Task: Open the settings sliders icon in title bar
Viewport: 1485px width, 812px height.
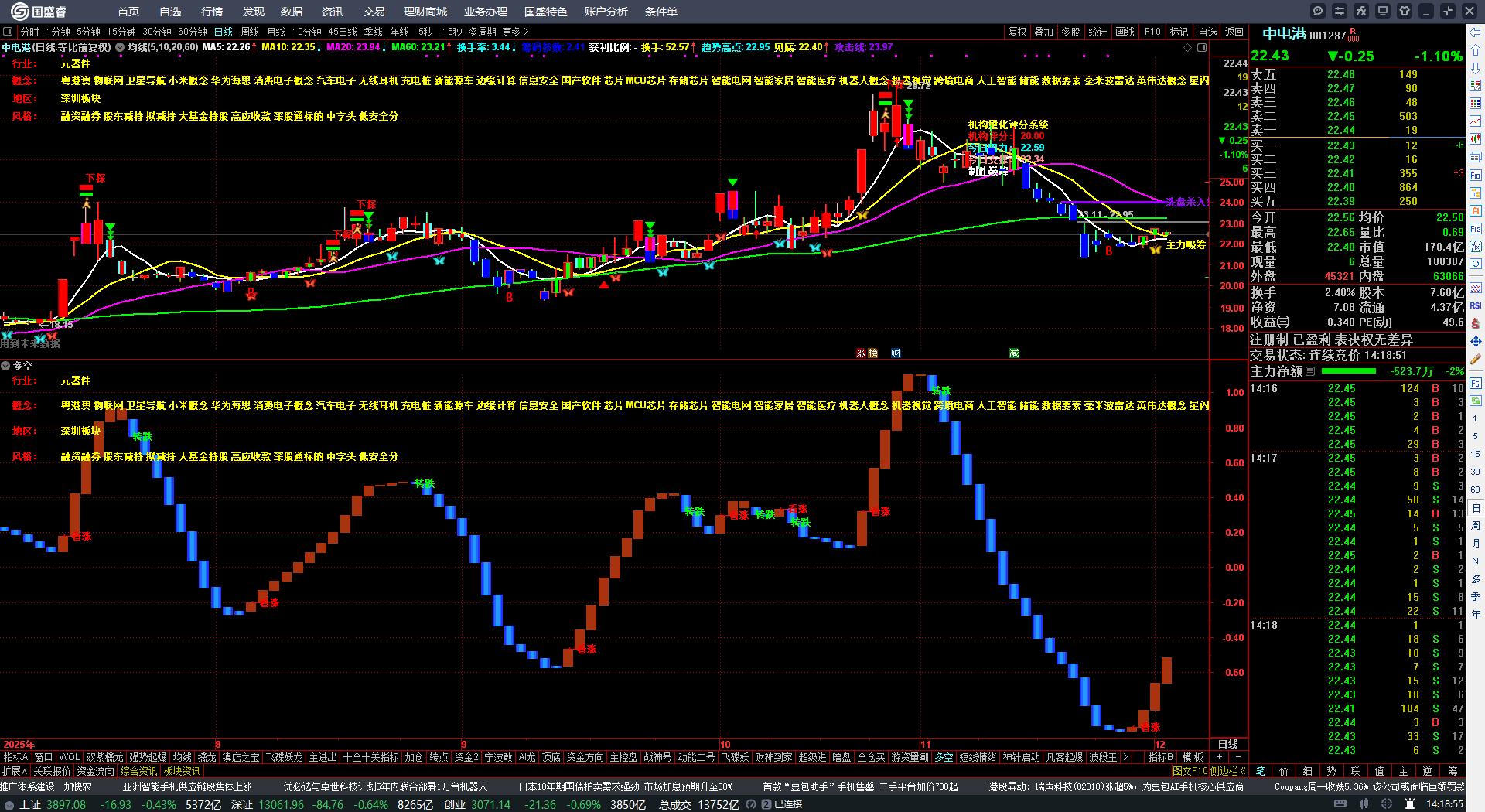Action: click(x=1340, y=11)
